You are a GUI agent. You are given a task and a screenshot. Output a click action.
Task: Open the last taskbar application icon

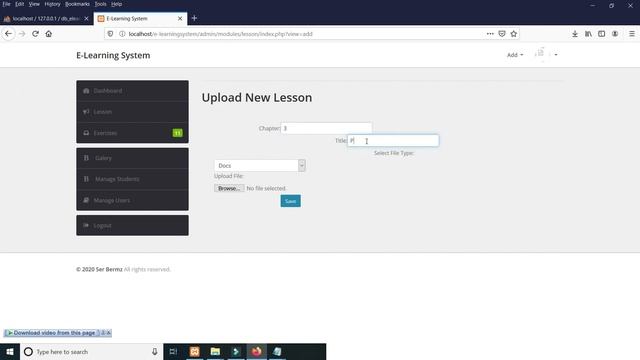pyautogui.click(x=277, y=351)
